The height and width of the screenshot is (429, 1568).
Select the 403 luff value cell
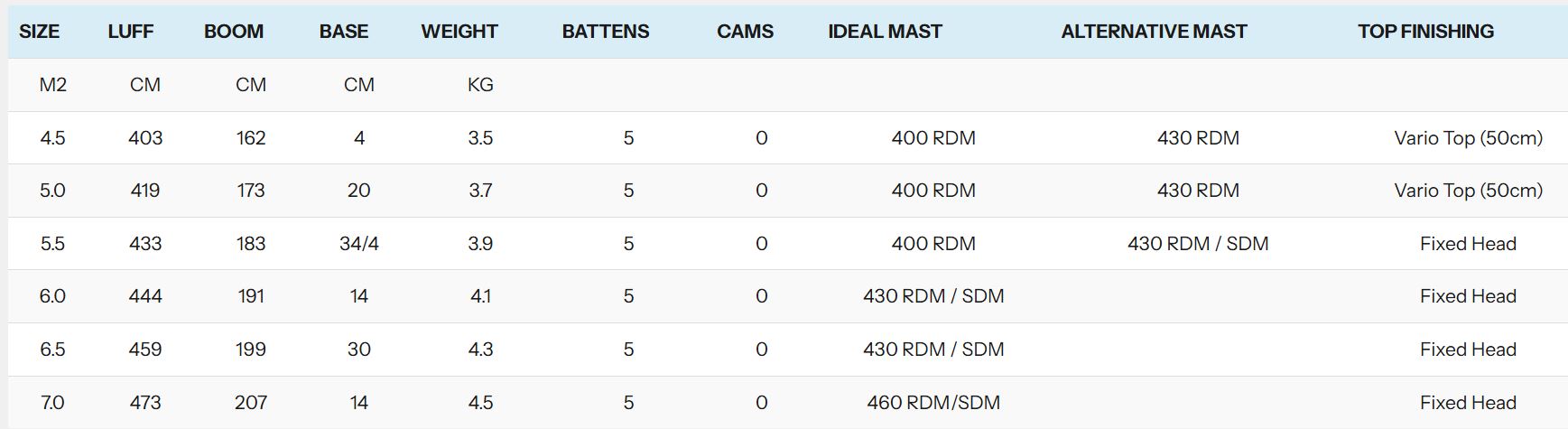[x=145, y=138]
